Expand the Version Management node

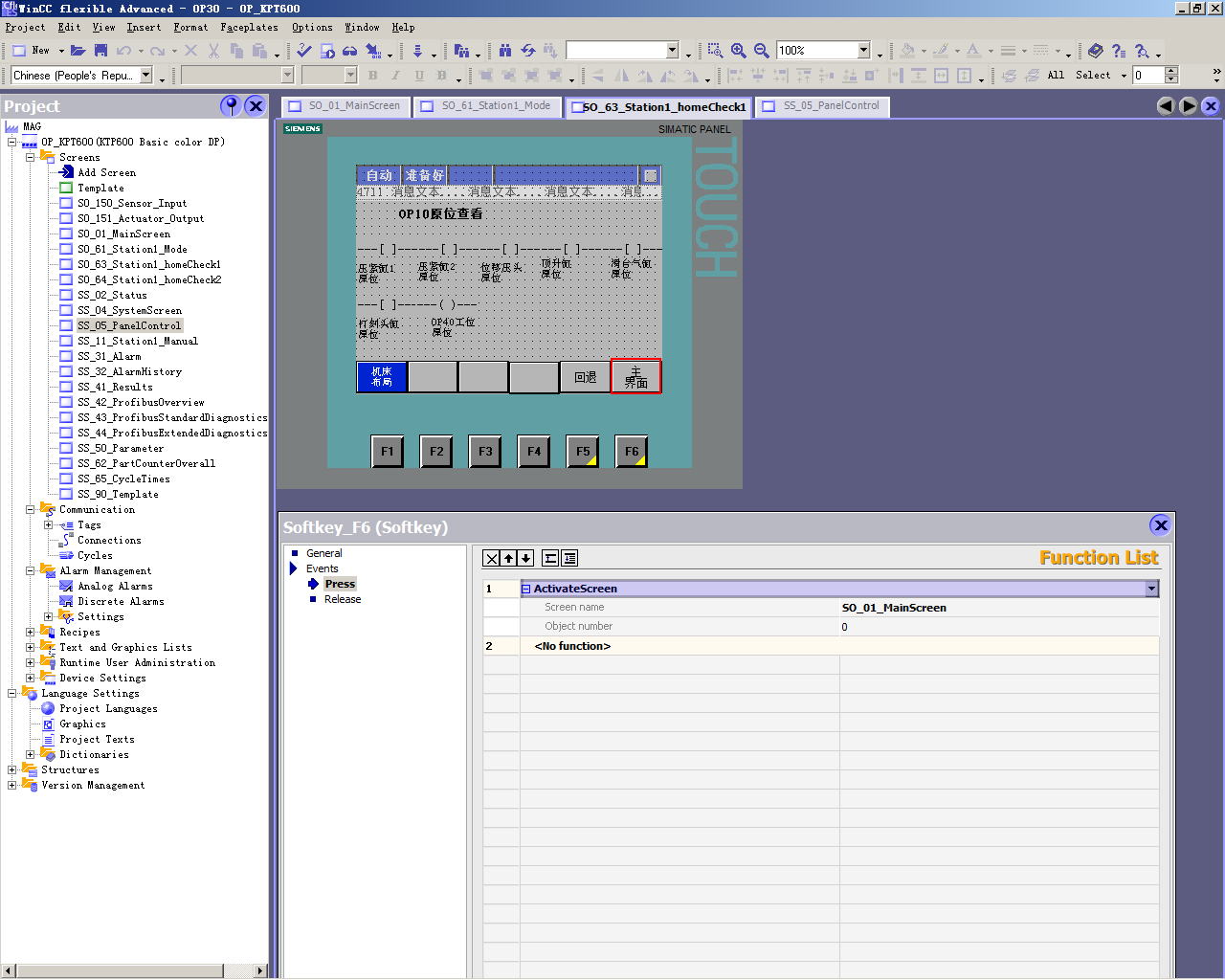click(x=11, y=785)
